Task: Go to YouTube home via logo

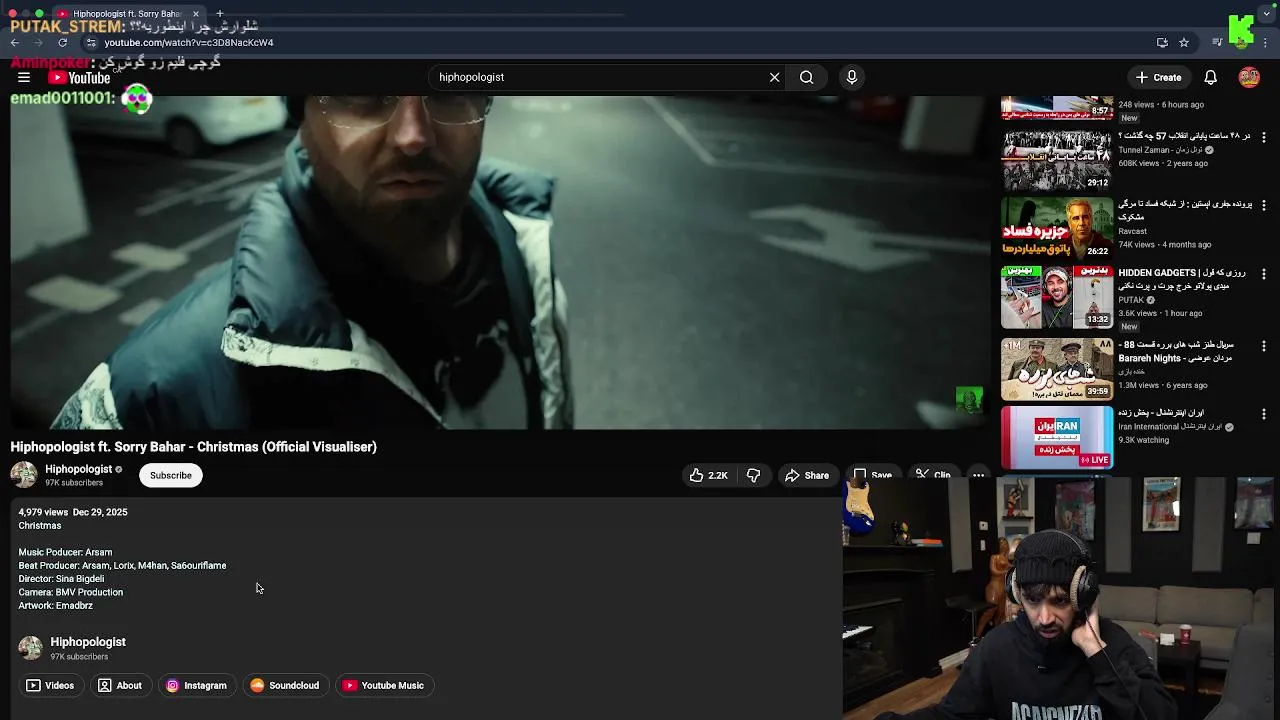Action: click(79, 78)
